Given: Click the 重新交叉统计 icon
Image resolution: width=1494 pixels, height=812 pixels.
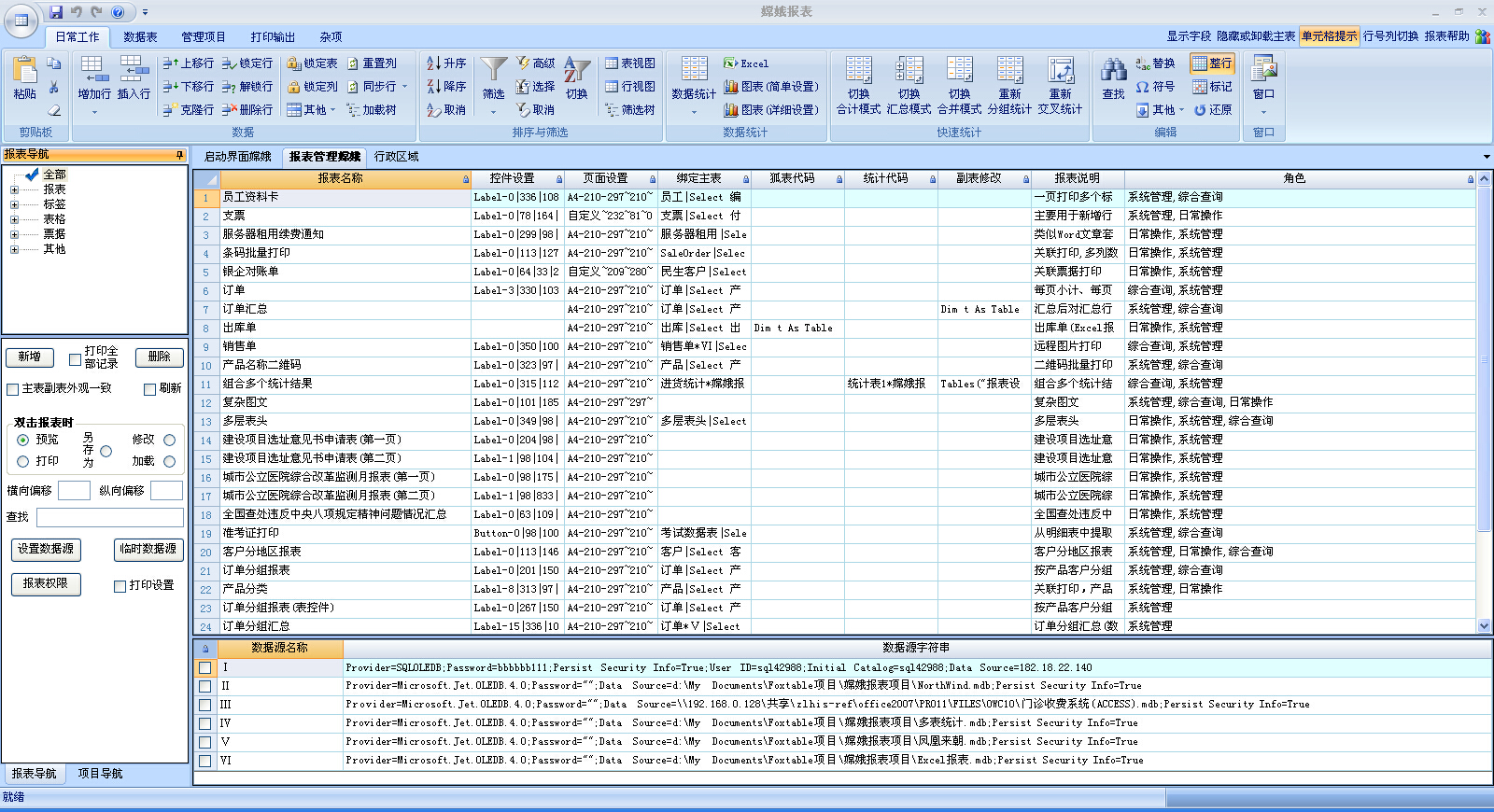Looking at the screenshot, I should 1060,73.
